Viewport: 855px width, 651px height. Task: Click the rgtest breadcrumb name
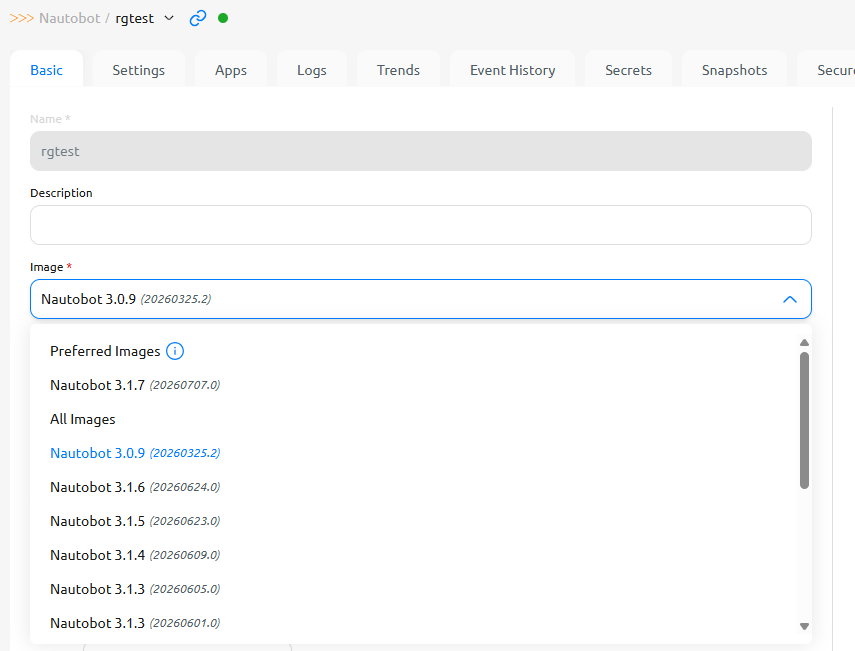(135, 19)
